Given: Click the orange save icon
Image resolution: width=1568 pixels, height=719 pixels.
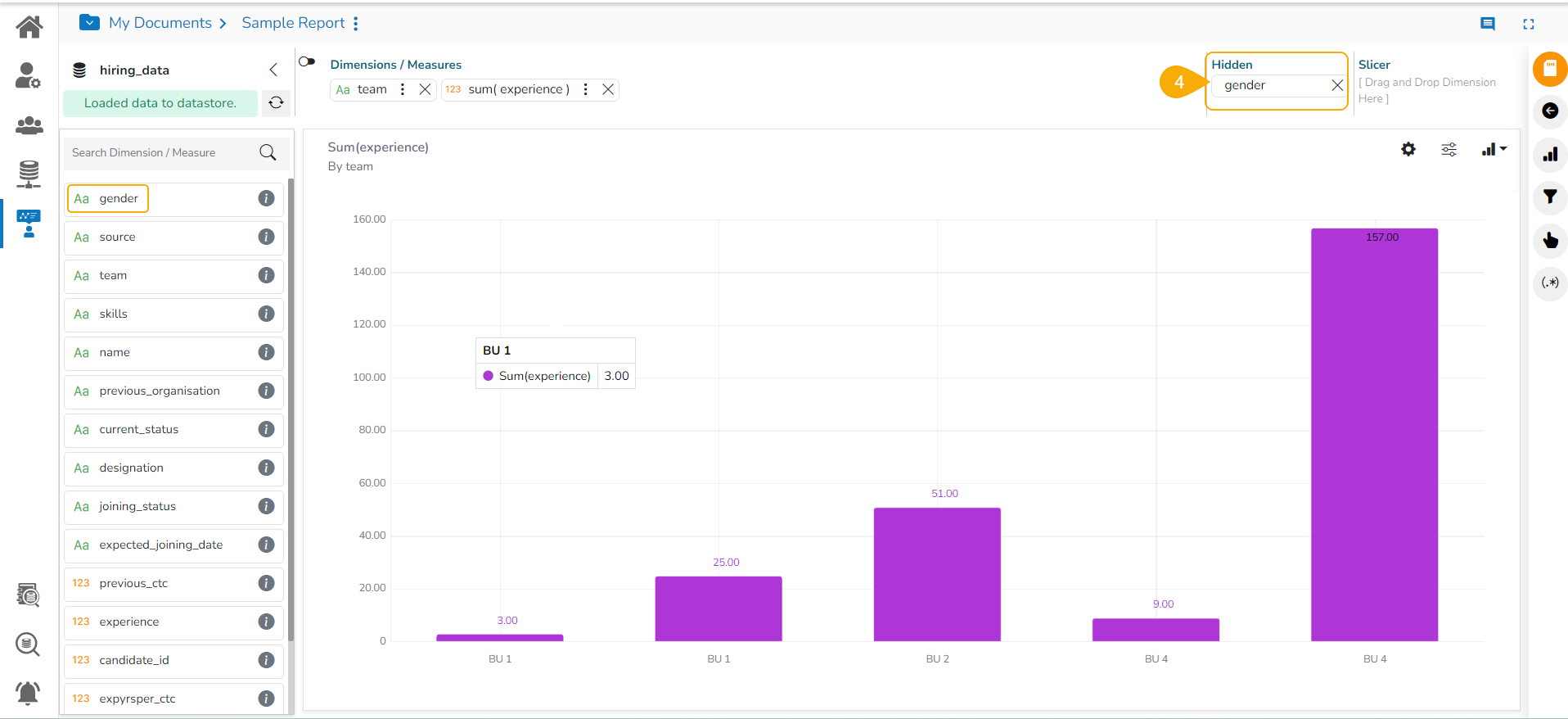Looking at the screenshot, I should click(x=1550, y=70).
